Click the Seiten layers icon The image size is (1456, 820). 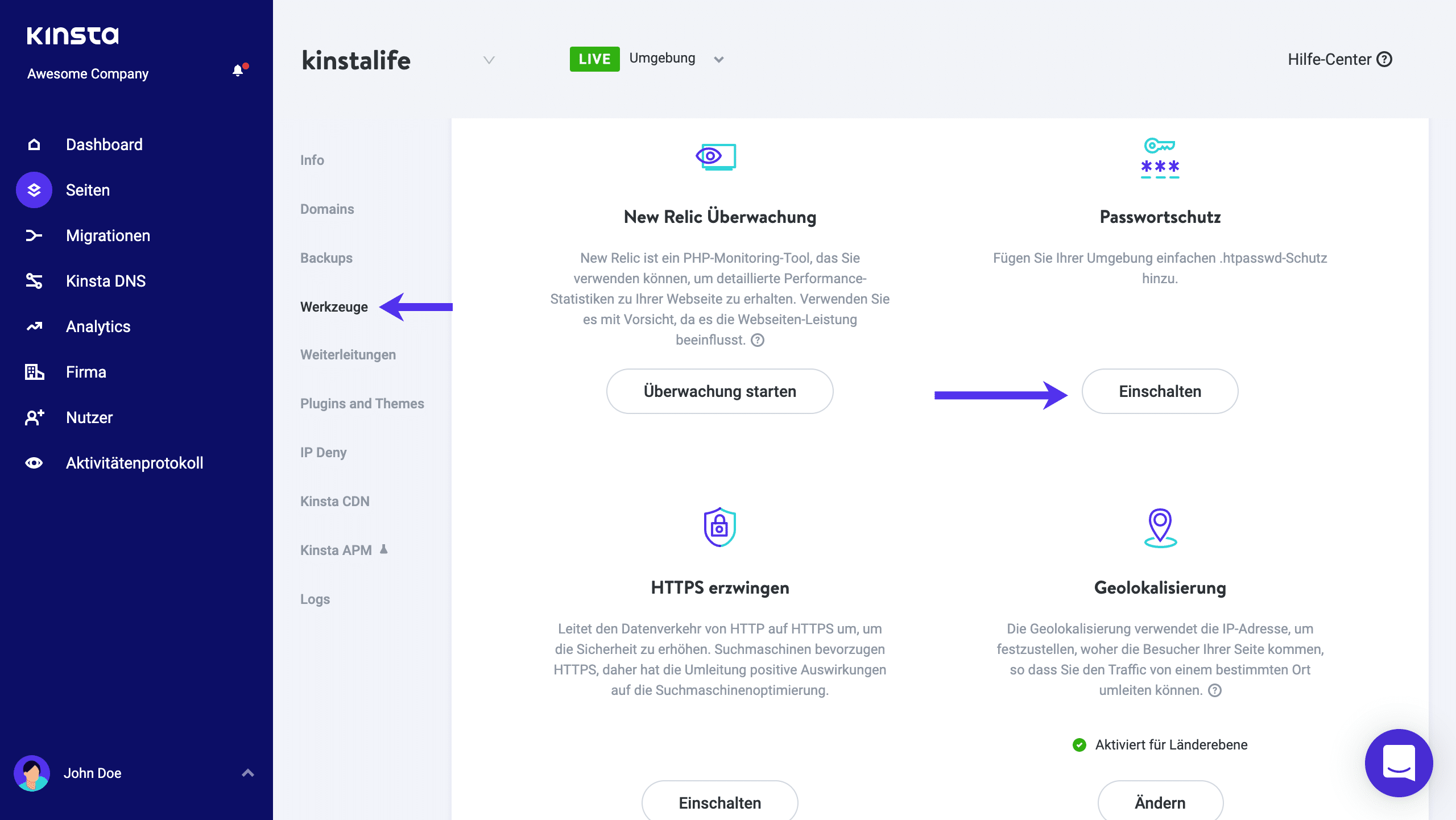pos(34,190)
